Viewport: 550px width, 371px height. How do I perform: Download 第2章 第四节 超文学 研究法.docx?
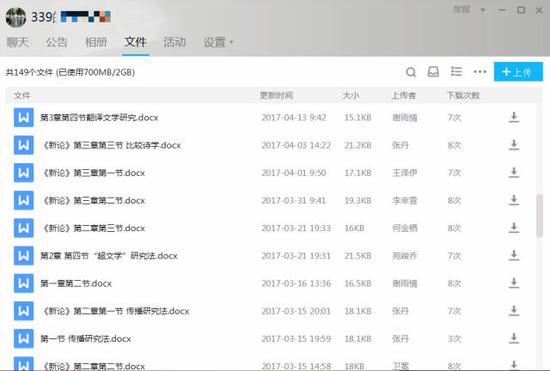[x=514, y=256]
